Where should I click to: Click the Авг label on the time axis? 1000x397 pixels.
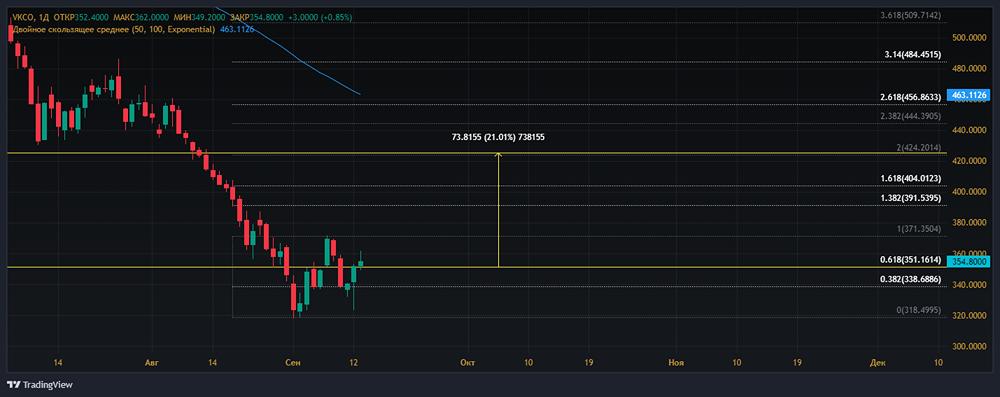click(151, 363)
